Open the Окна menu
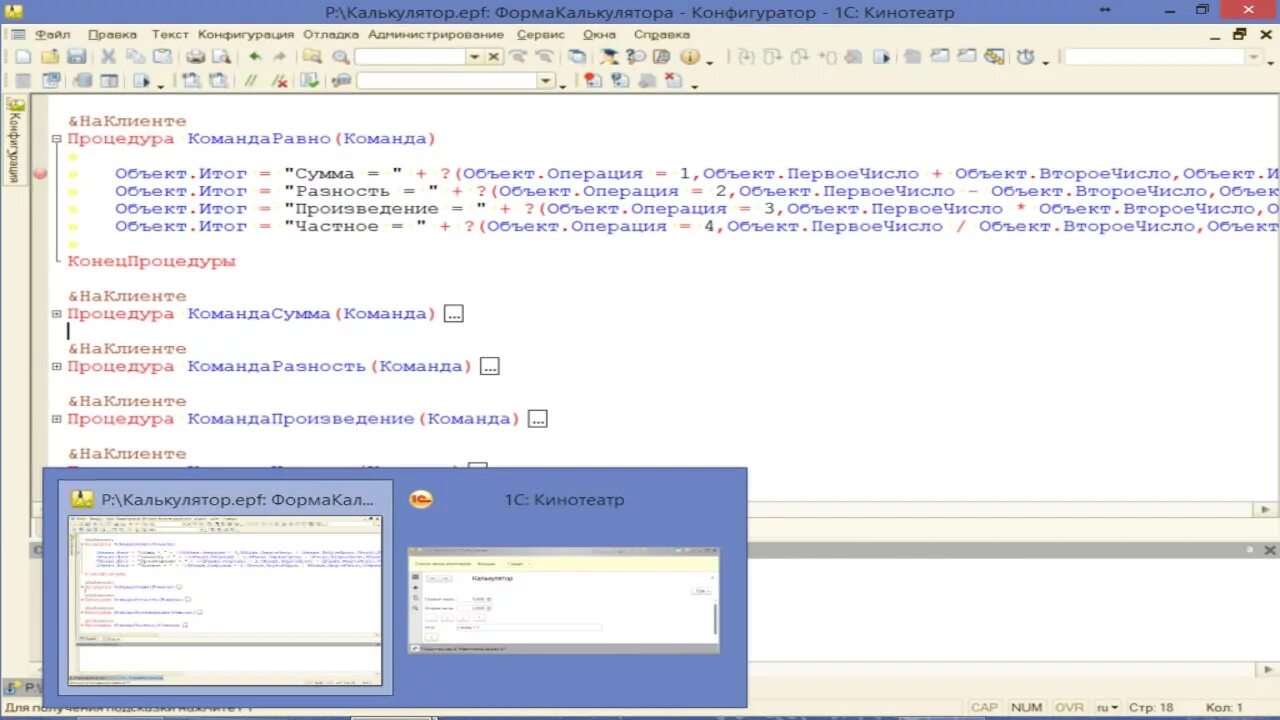This screenshot has height=720, width=1280. [x=600, y=34]
